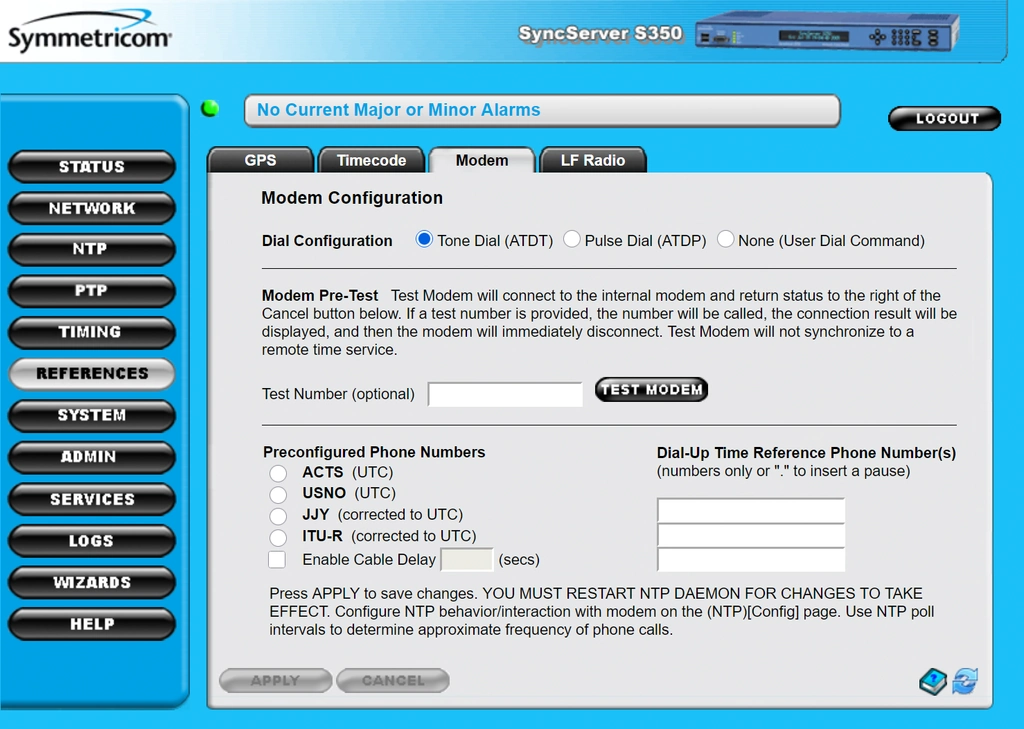Click the green alarm status indicator
Screen dimensions: 1024x729
pos(210,108)
